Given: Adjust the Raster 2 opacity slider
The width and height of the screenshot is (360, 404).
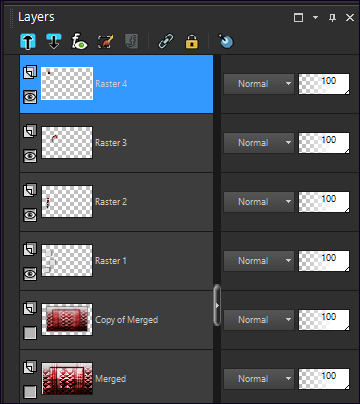Looking at the screenshot, I should (x=324, y=202).
